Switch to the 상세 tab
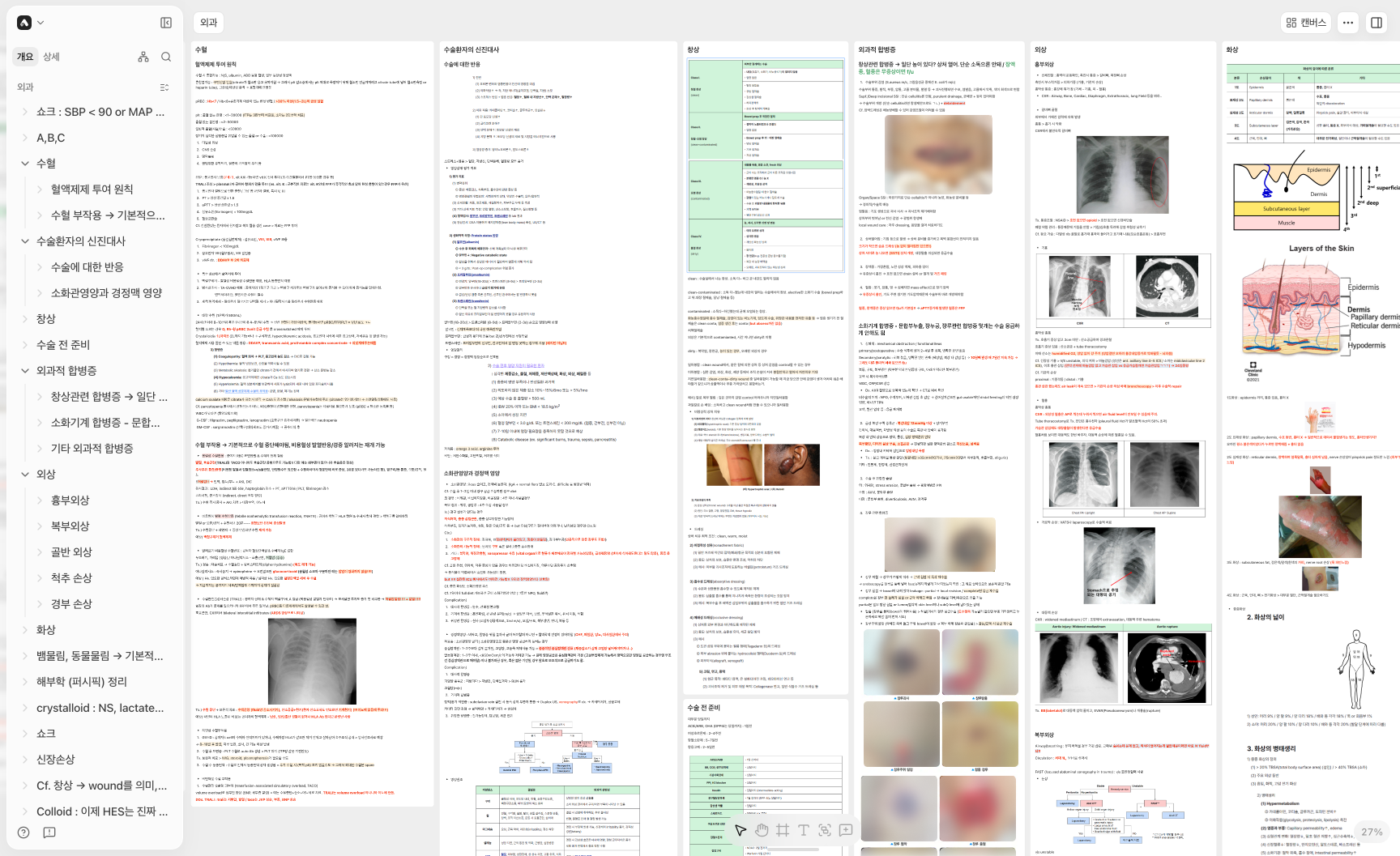The width and height of the screenshot is (1400, 856). 51,57
